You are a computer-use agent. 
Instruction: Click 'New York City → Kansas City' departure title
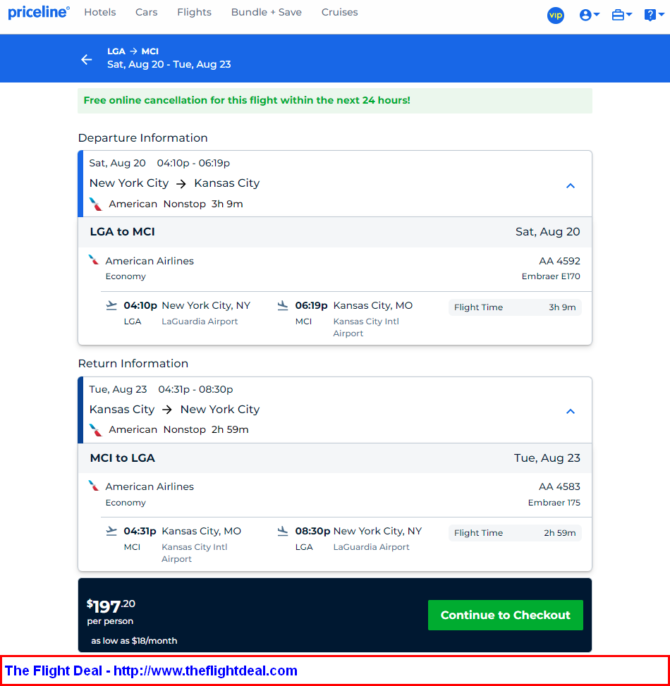[x=174, y=183]
